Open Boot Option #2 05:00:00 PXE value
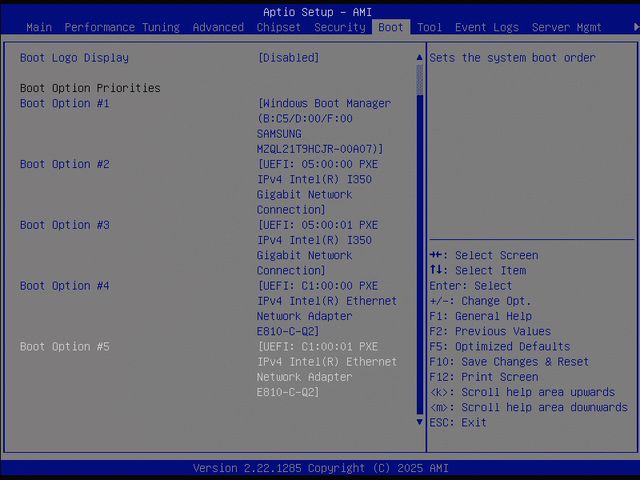The height and width of the screenshot is (480, 640). [x=318, y=187]
